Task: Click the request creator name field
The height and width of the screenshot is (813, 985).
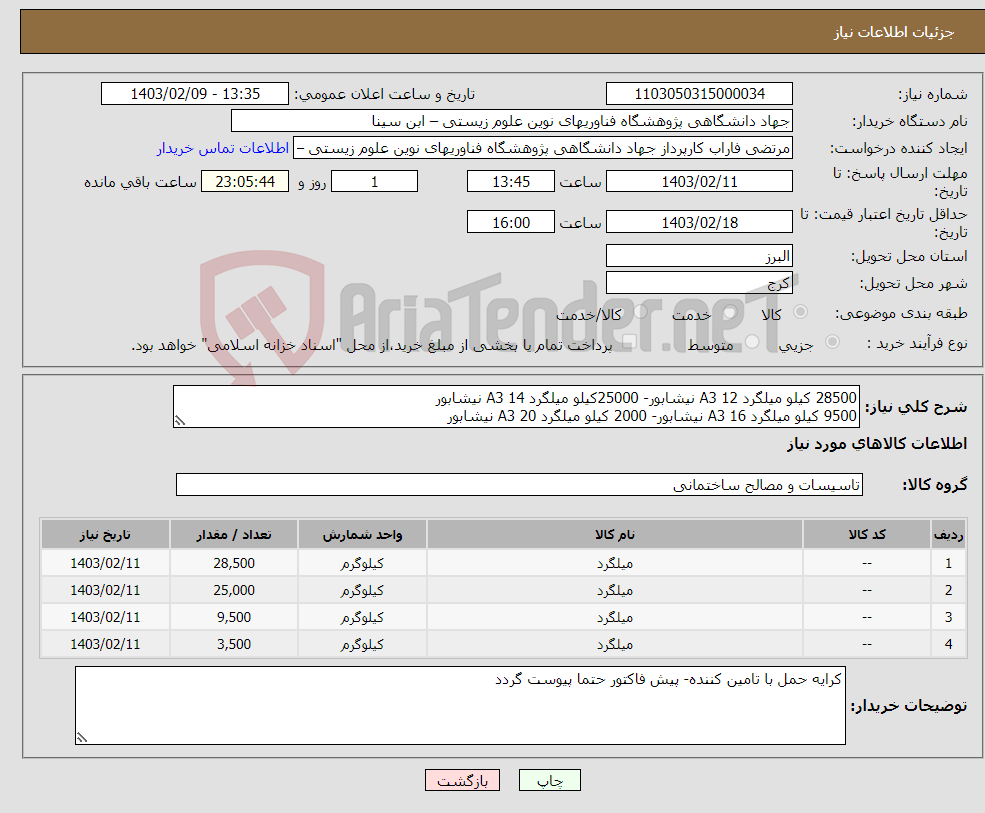Action: (543, 148)
